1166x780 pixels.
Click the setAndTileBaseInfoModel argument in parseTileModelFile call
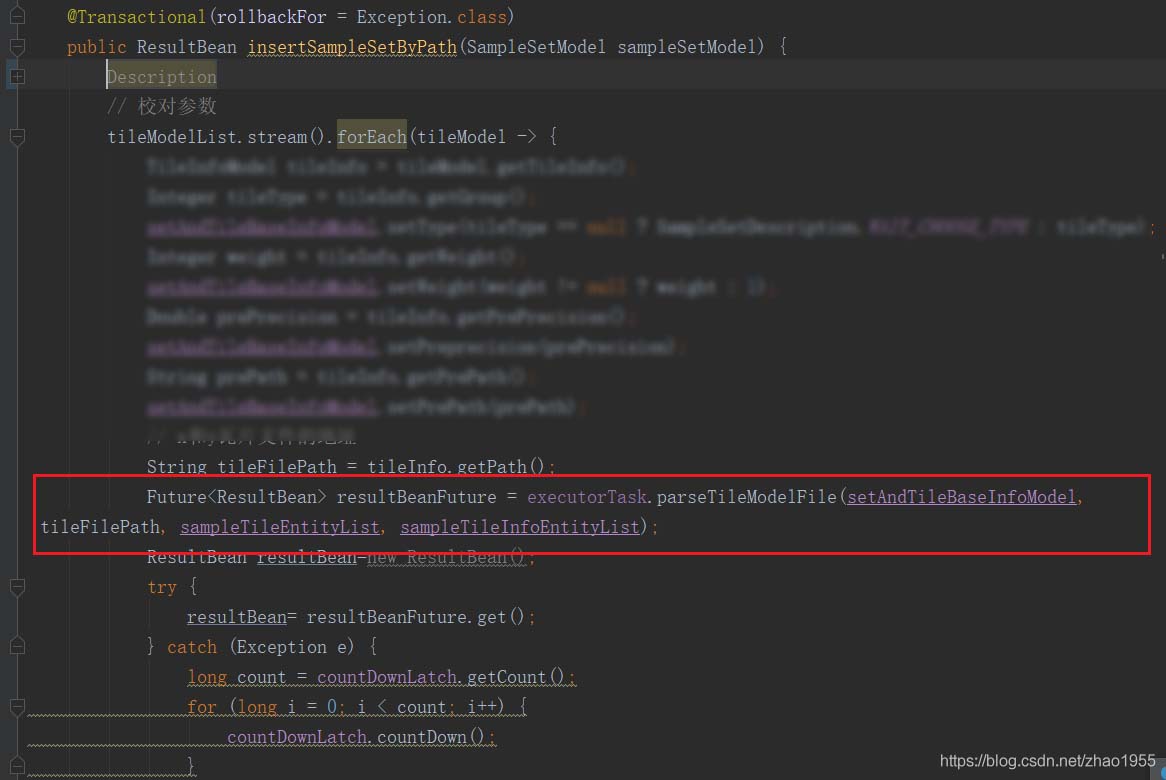[962, 497]
